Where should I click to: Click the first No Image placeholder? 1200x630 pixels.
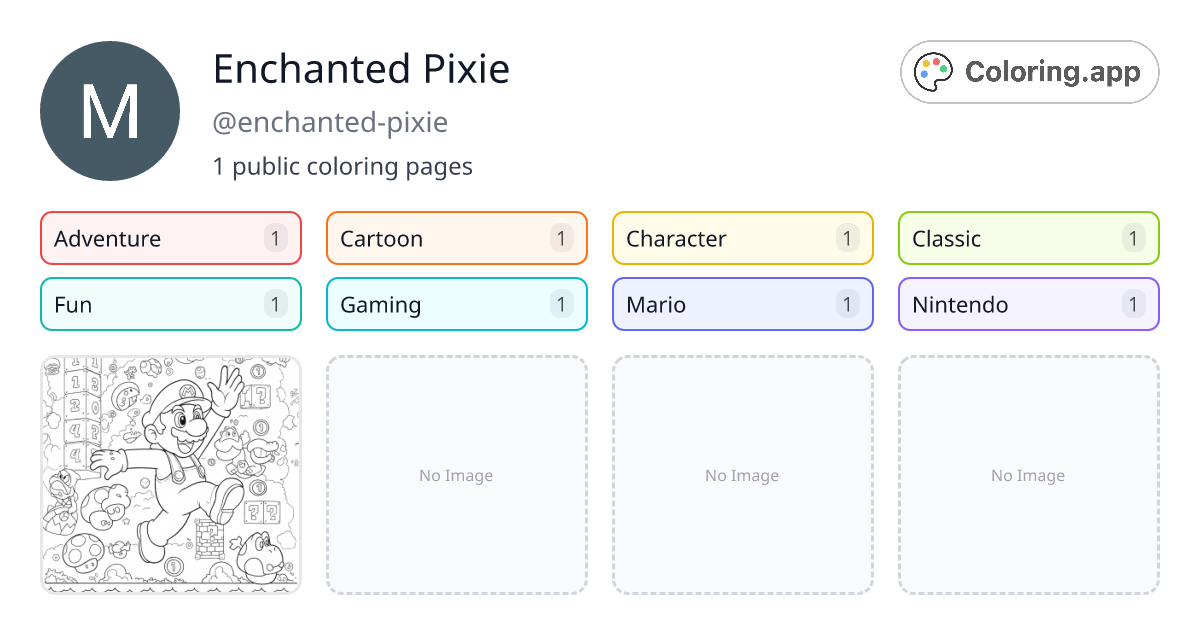(457, 475)
